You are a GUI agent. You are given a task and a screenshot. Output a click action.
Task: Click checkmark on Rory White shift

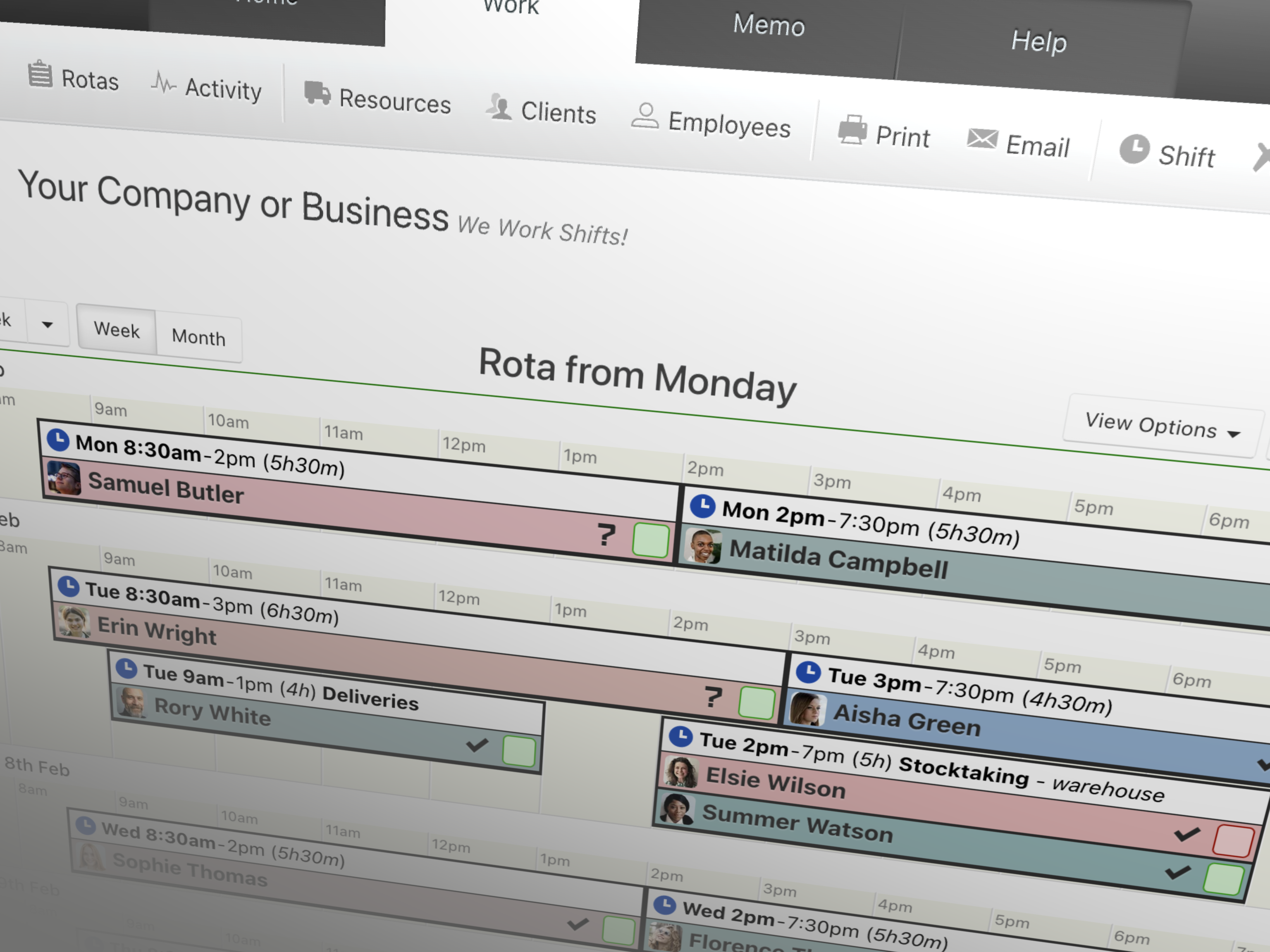pos(477,745)
